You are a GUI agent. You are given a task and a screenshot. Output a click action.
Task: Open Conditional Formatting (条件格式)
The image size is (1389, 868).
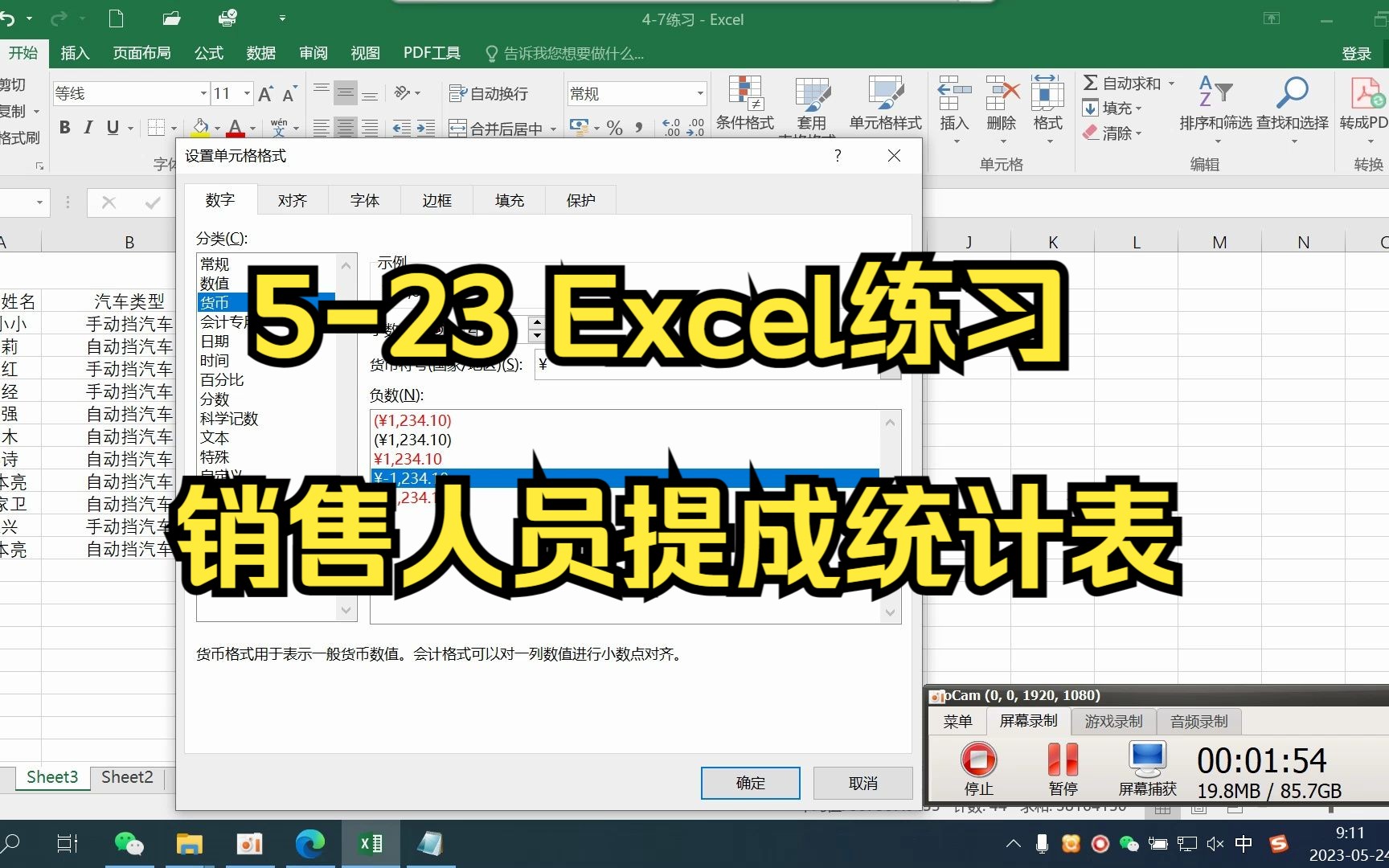click(745, 103)
